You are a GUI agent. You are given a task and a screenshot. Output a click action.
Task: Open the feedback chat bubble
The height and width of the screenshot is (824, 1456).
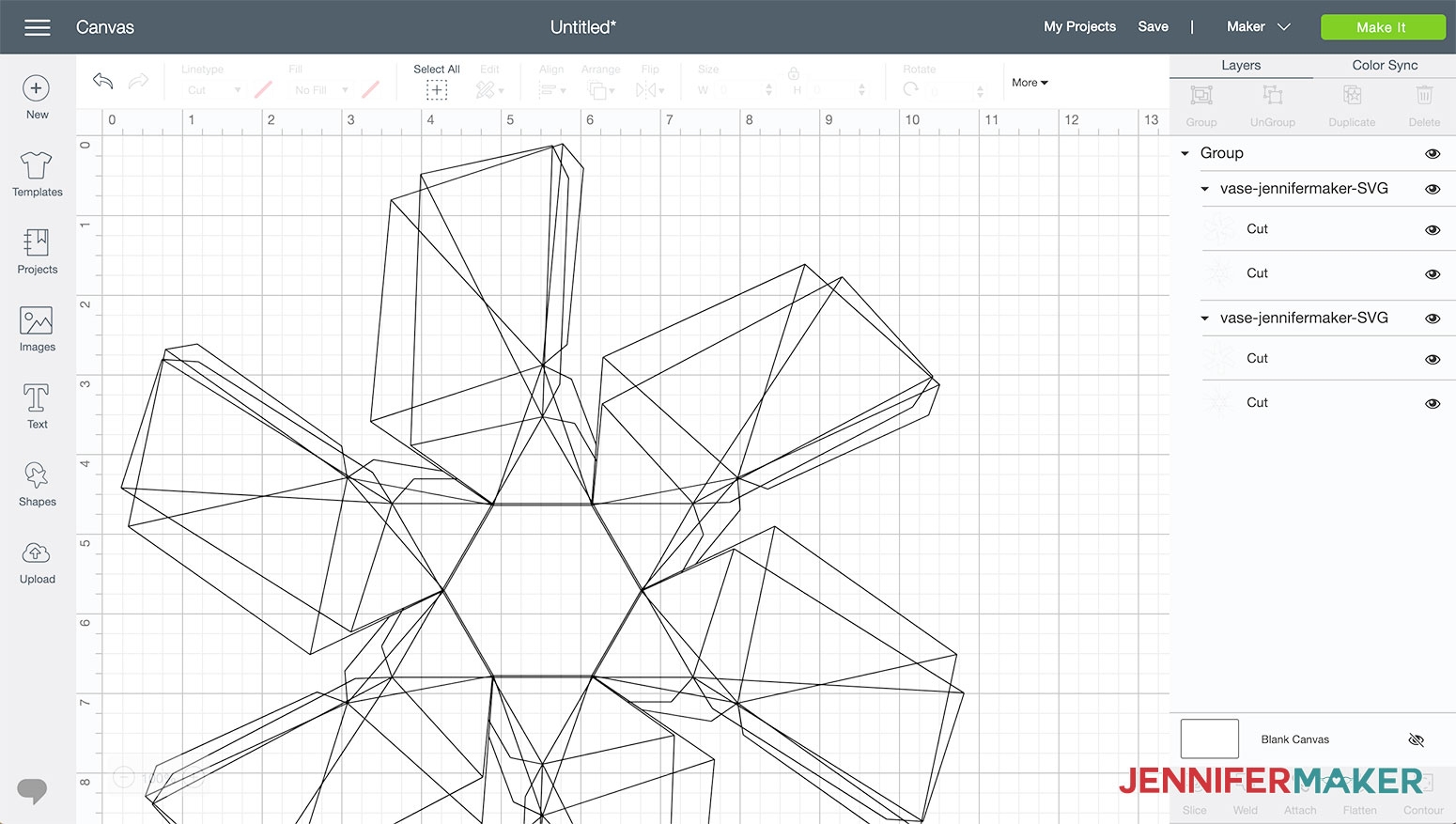[32, 790]
